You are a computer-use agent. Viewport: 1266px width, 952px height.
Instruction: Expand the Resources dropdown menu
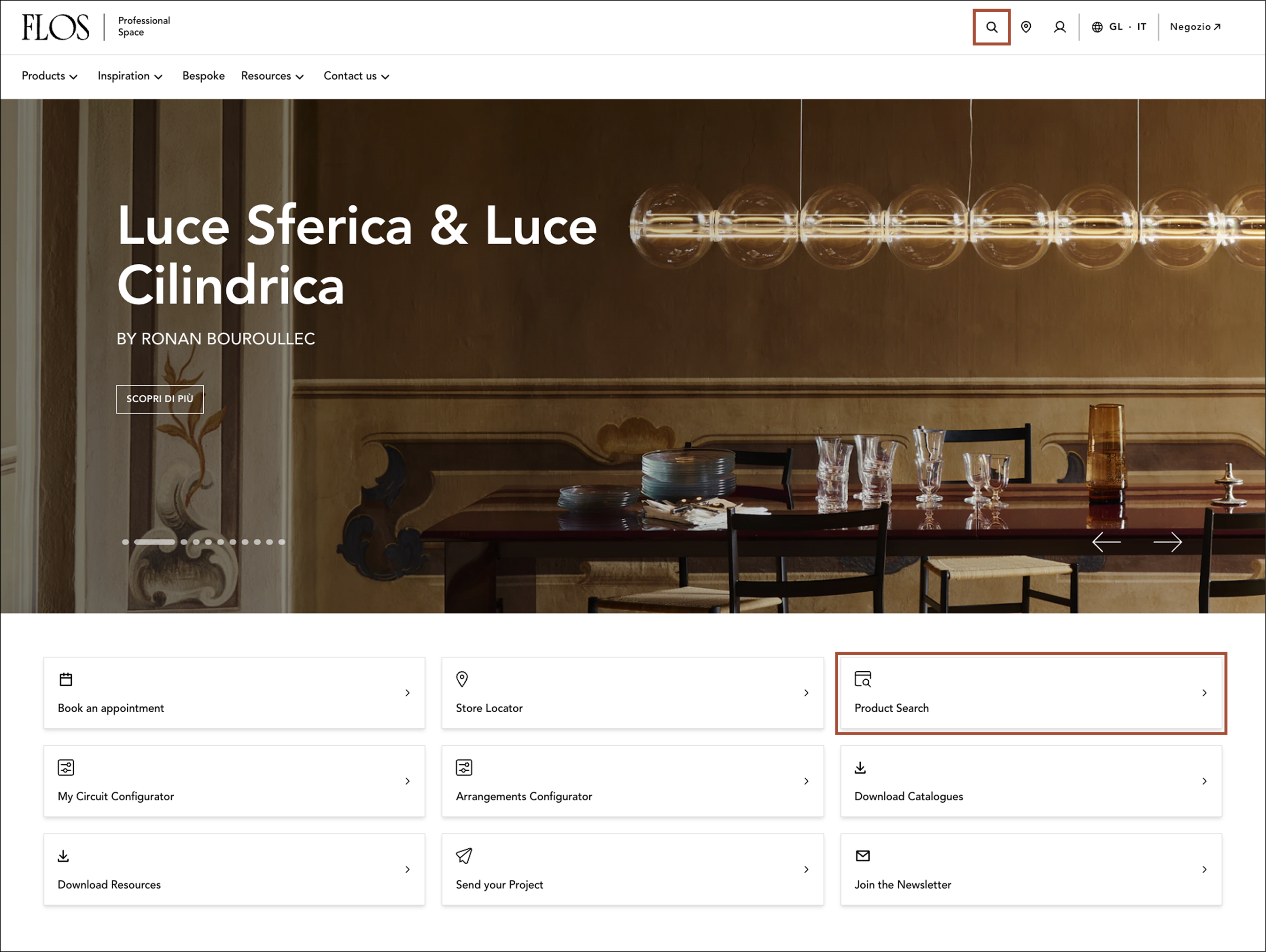(x=272, y=76)
